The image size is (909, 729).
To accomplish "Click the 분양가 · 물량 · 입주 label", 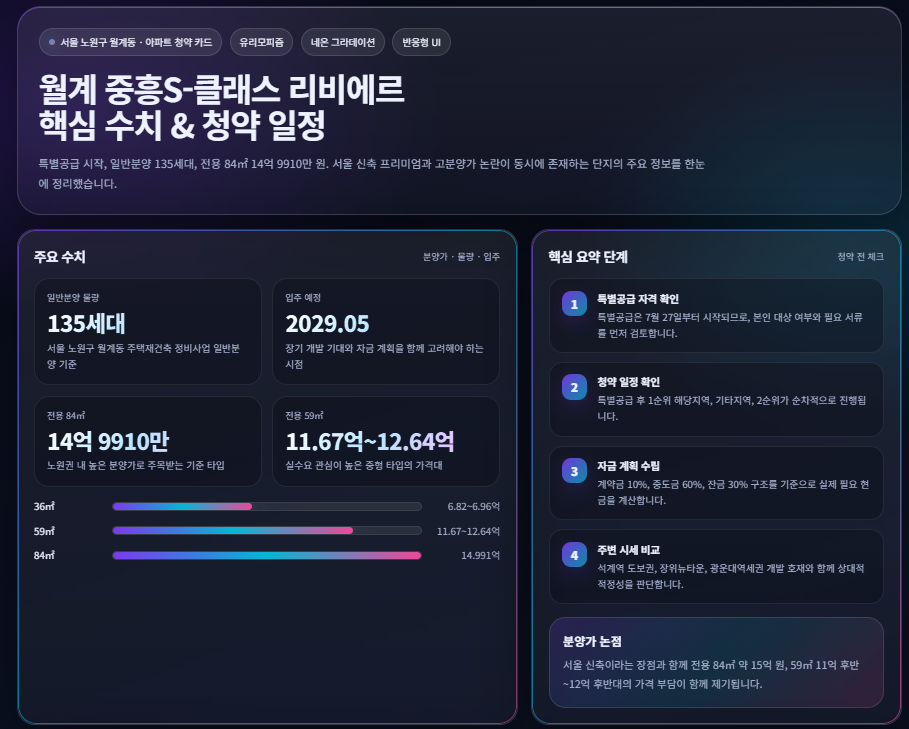I will click(x=461, y=257).
